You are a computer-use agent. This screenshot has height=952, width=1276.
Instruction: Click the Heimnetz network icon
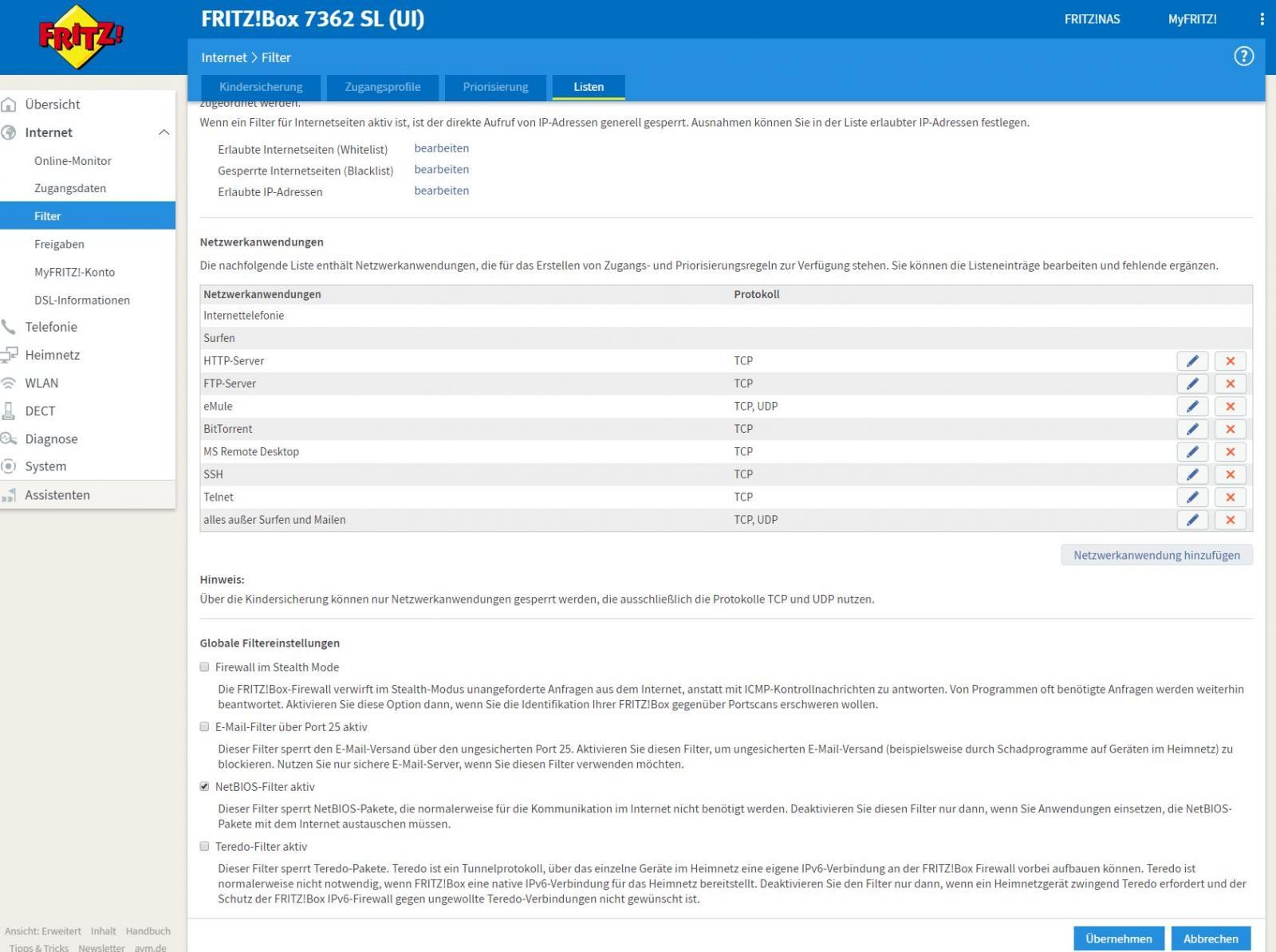pyautogui.click(x=9, y=355)
